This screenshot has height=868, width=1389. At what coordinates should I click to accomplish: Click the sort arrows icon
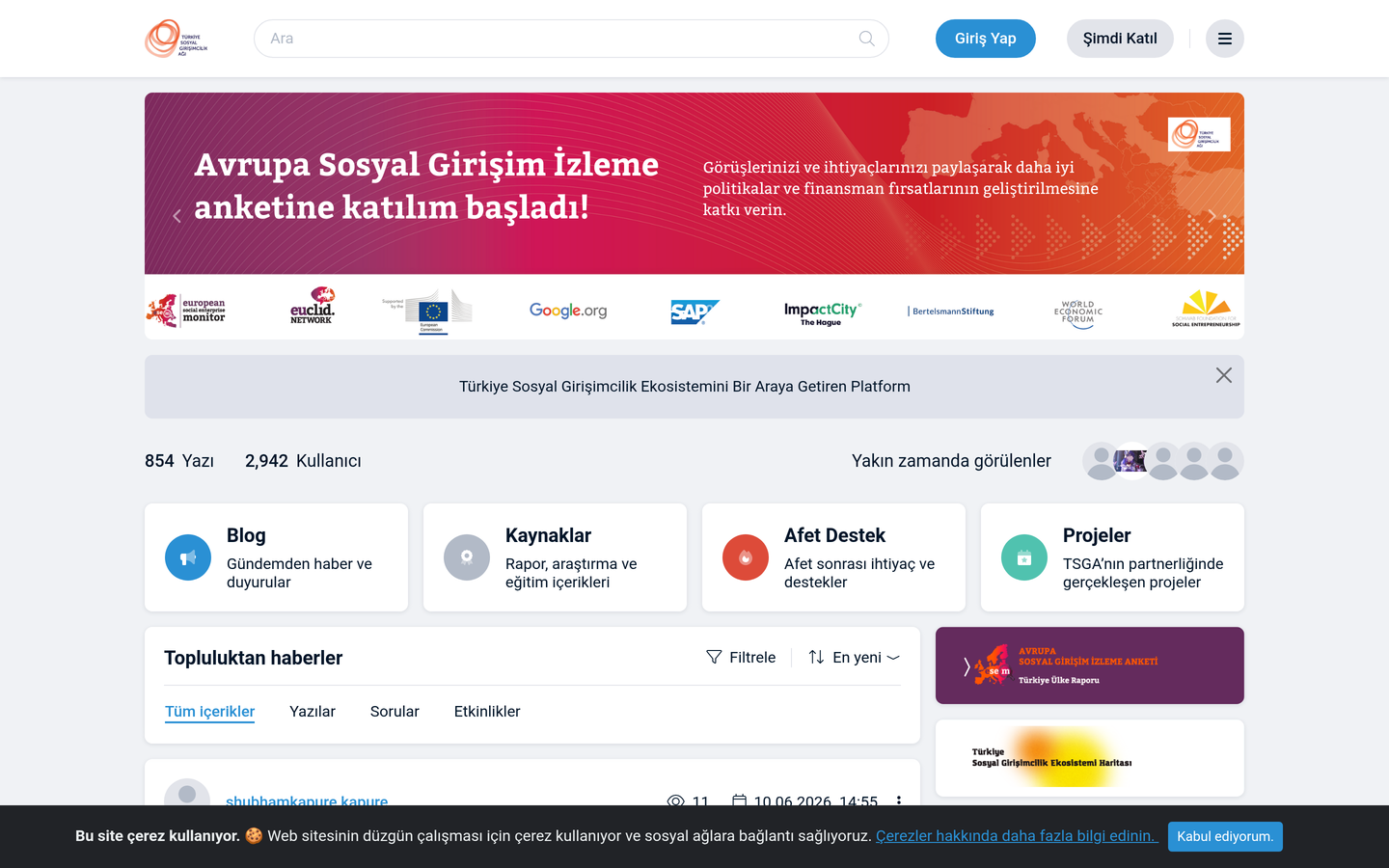click(x=816, y=657)
